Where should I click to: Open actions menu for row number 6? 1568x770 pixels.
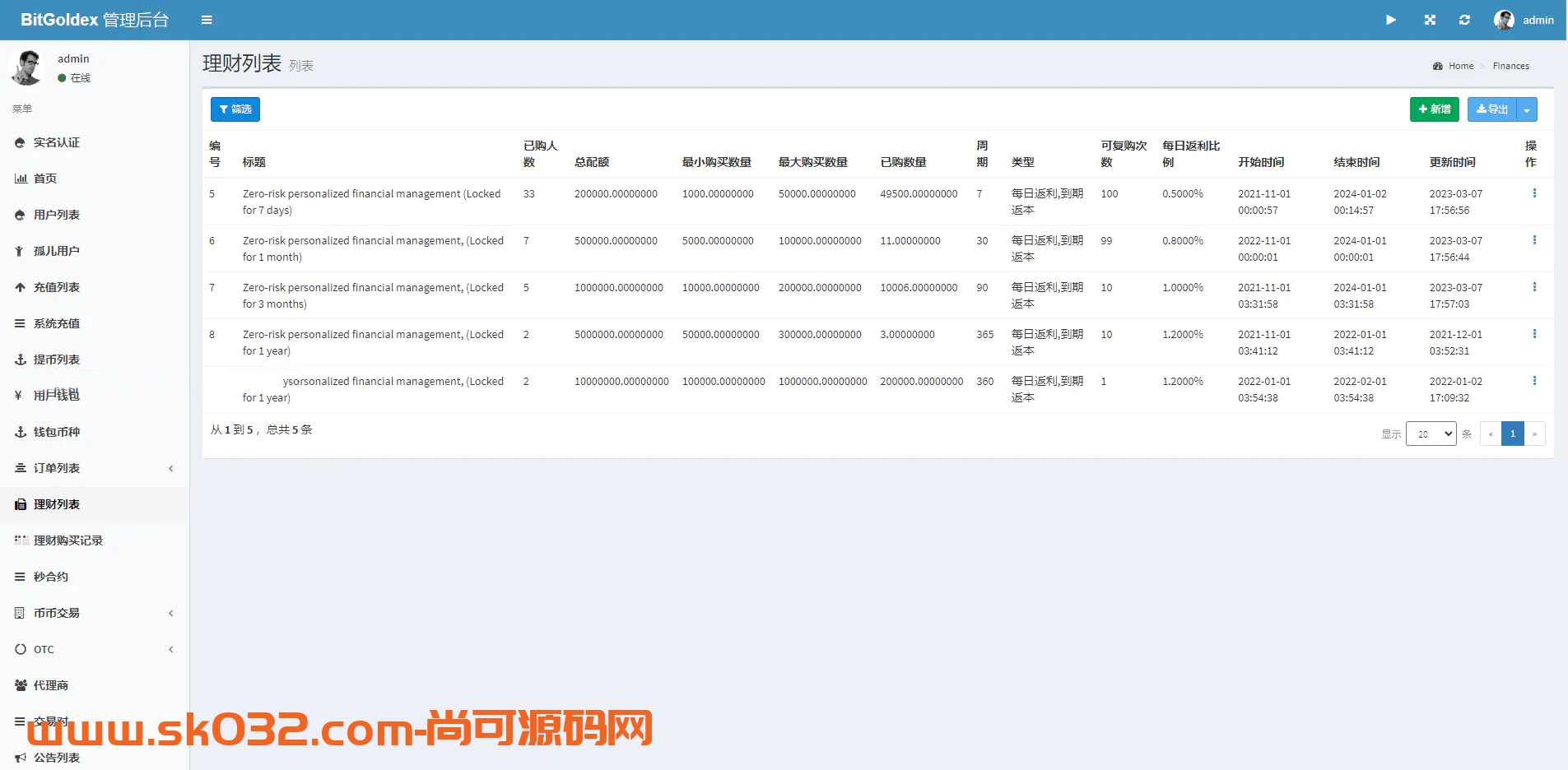[1534, 240]
